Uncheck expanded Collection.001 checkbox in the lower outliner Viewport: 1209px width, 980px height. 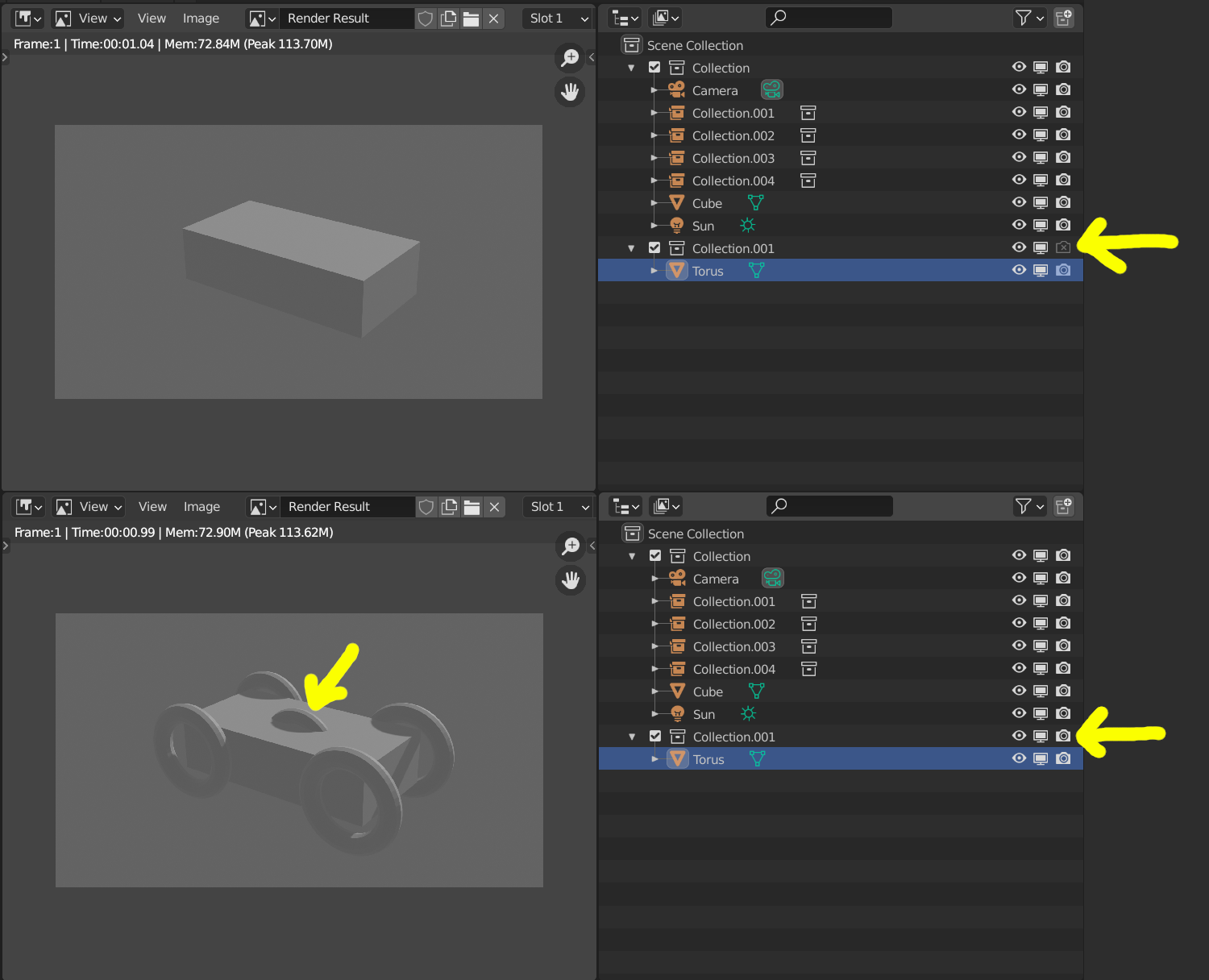655,736
